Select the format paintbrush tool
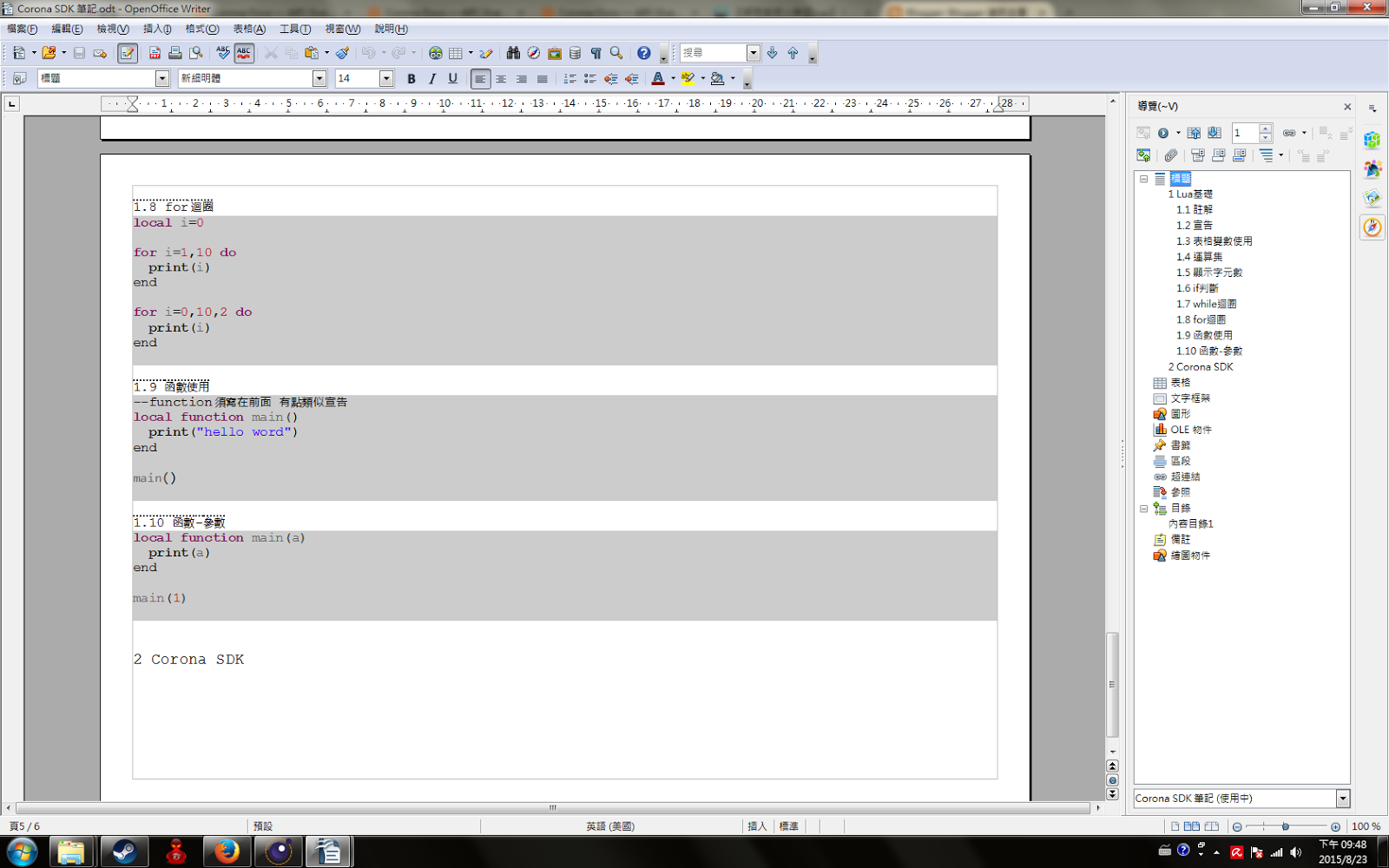Viewport: 1389px width, 868px height. (343, 53)
